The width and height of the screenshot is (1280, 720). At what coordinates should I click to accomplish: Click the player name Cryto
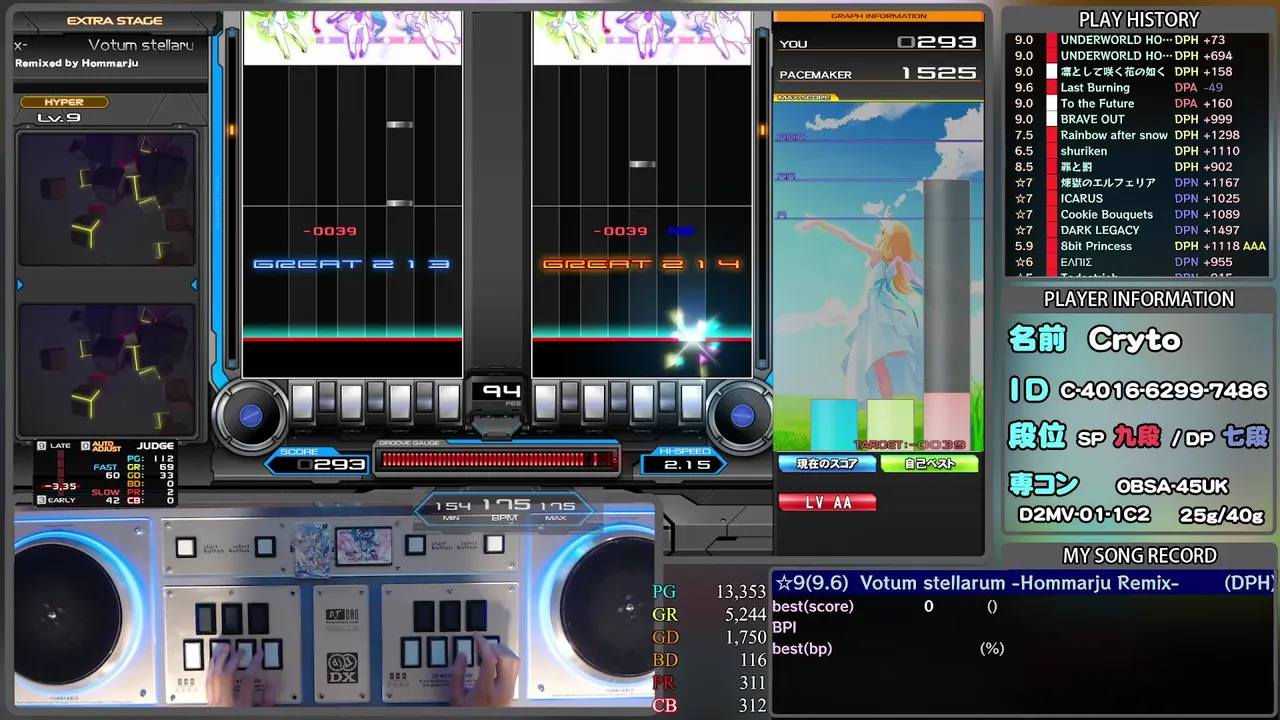(1134, 340)
